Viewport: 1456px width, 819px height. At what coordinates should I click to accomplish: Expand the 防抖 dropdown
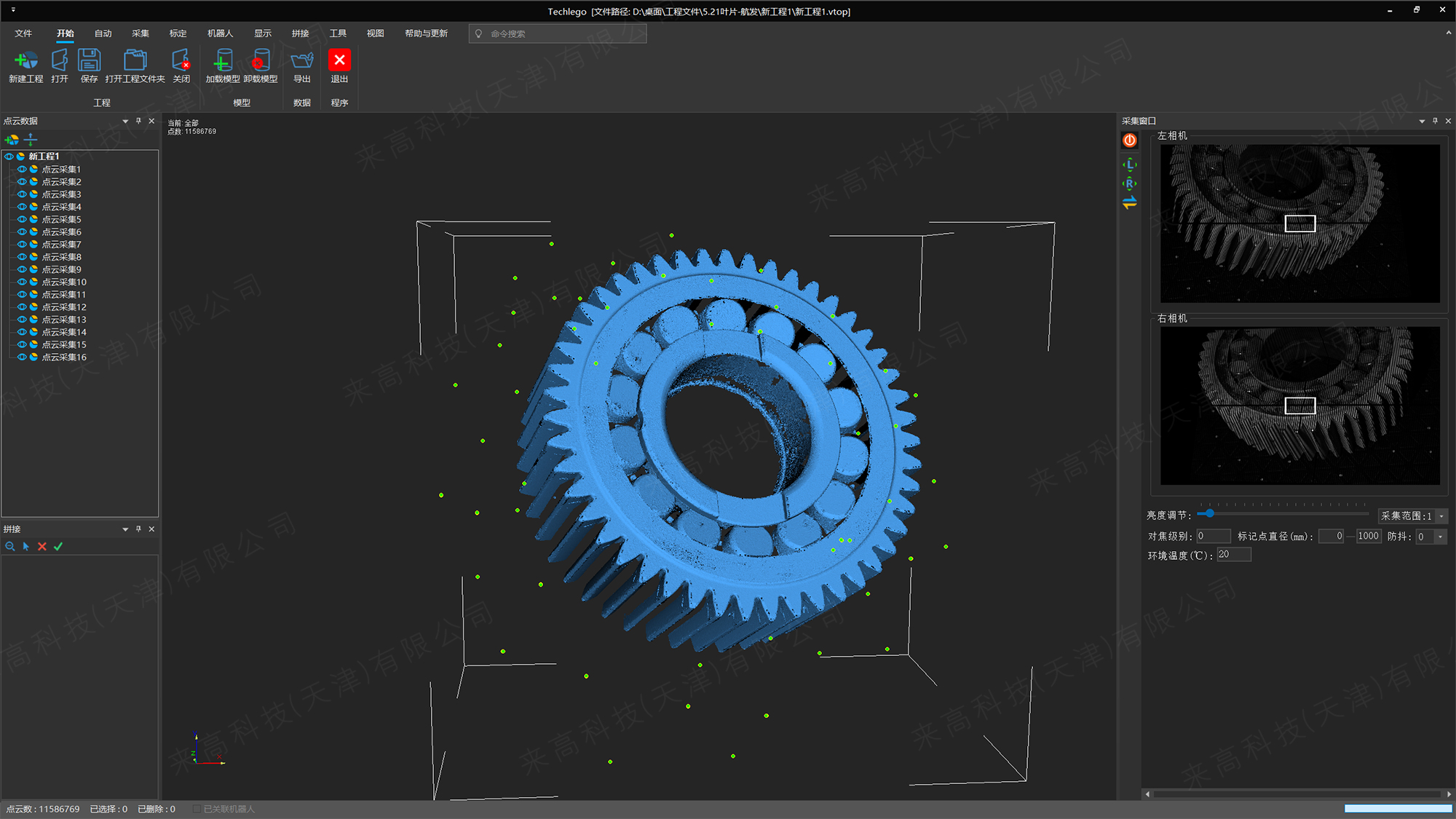(1440, 537)
